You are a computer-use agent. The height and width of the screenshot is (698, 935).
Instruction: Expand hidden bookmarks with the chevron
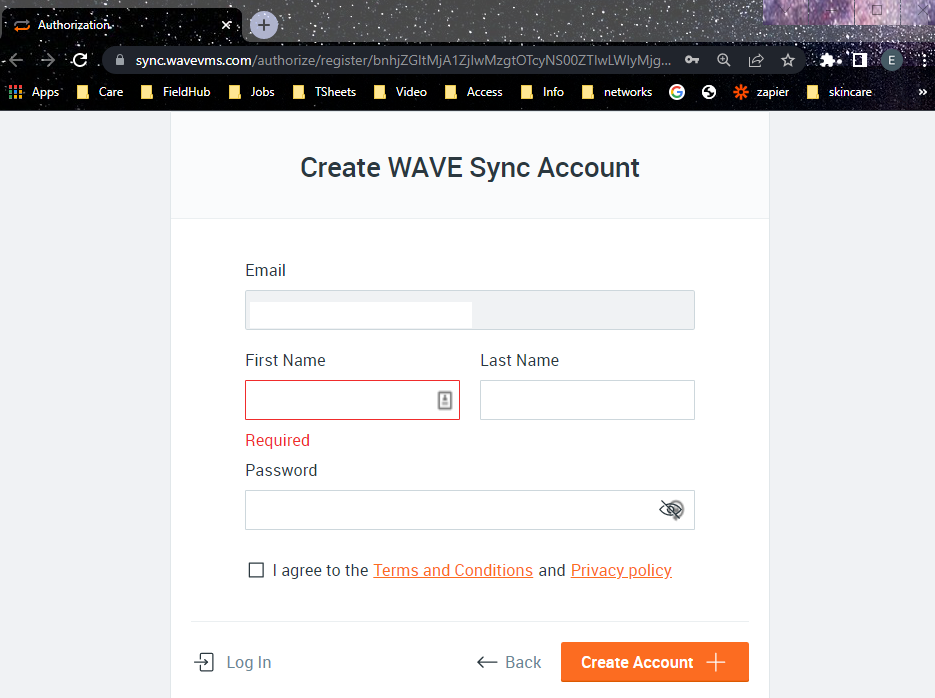tap(922, 92)
